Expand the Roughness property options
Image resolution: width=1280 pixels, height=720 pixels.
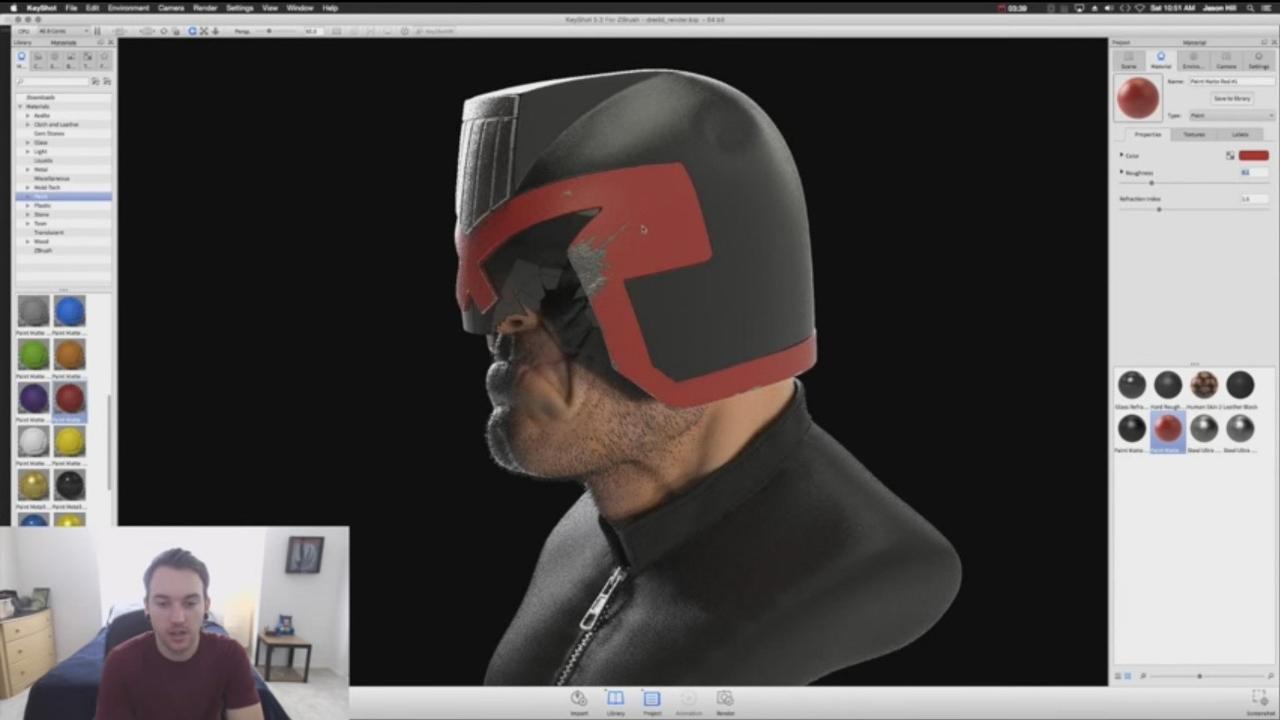(1121, 172)
